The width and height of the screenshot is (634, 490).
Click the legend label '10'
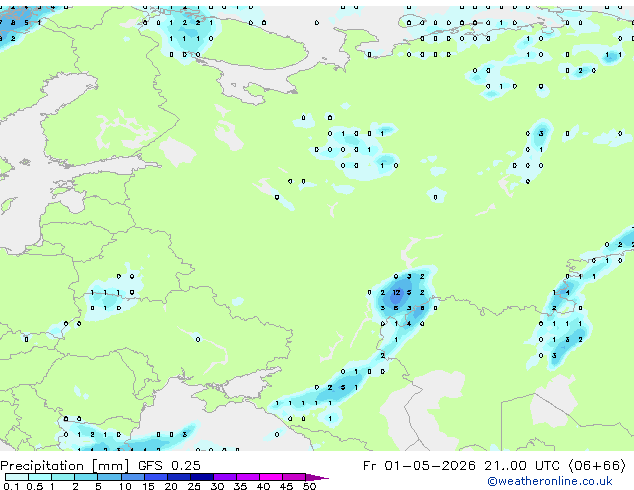point(125,486)
